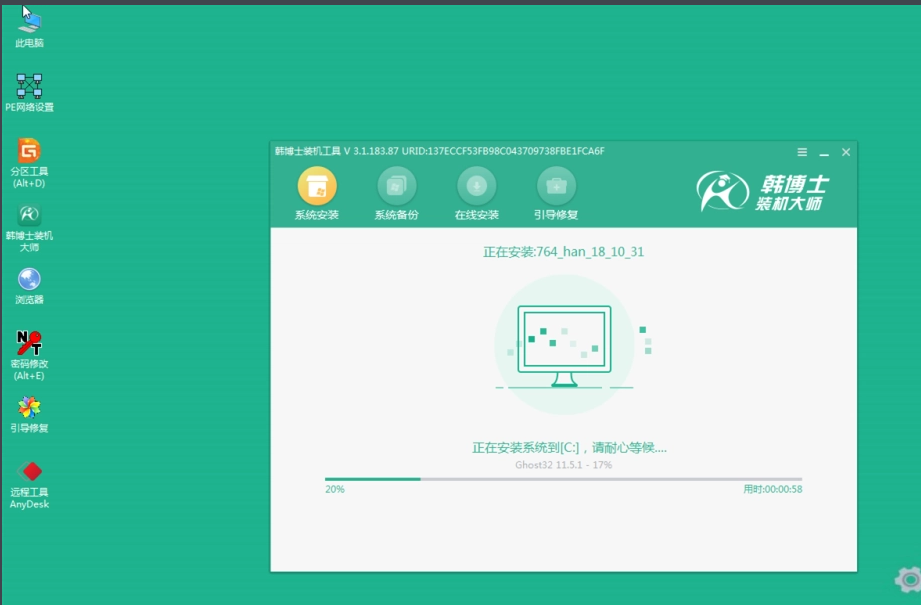Minimize the 韩博士装机工具 window
The width and height of the screenshot is (921, 605).
point(824,152)
